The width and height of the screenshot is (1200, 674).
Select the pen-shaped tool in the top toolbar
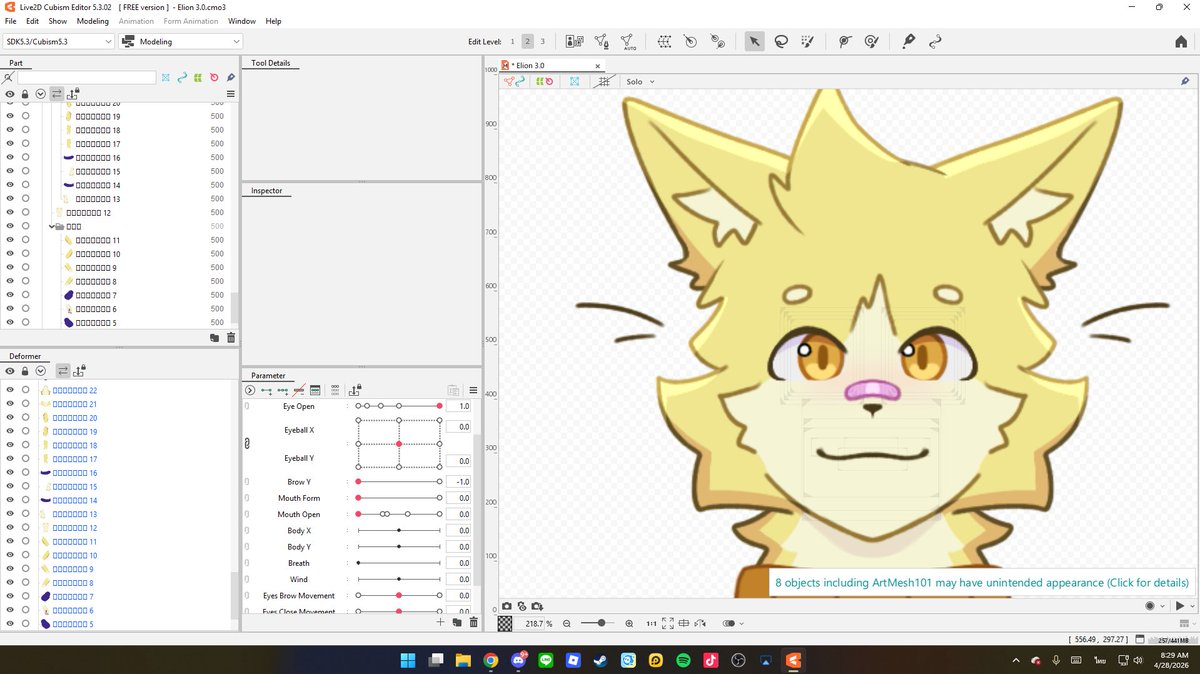pos(908,41)
